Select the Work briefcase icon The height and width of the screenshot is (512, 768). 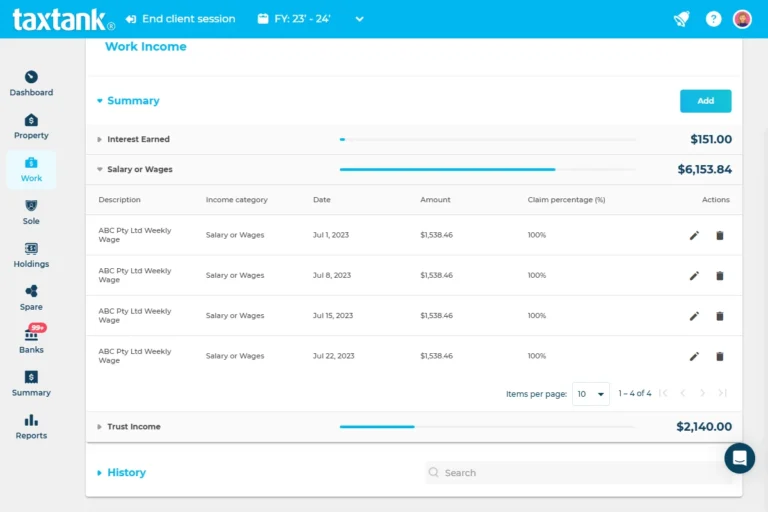click(31, 163)
